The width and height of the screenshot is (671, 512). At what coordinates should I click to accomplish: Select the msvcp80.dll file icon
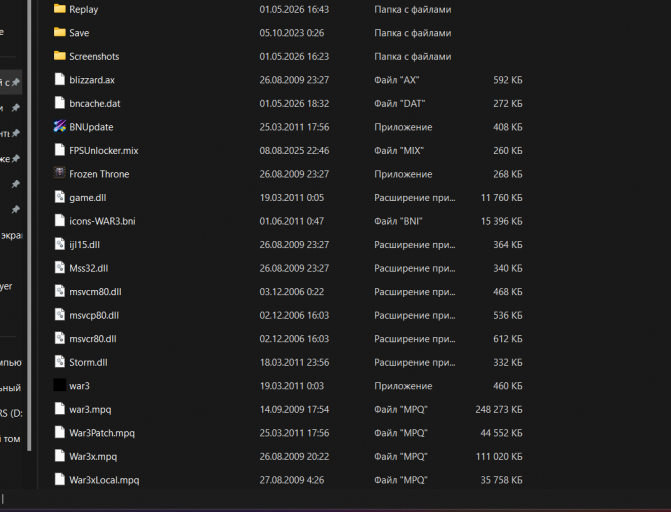click(x=60, y=315)
